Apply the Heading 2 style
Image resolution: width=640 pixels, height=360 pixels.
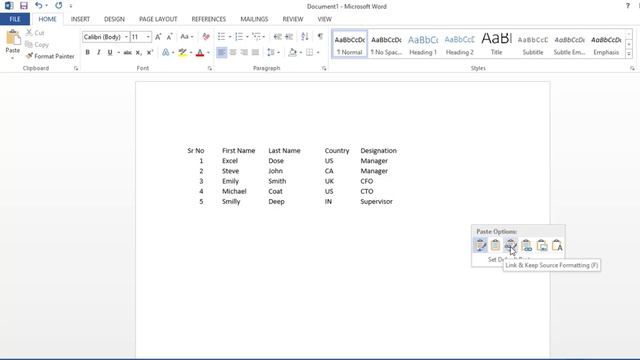tap(460, 44)
